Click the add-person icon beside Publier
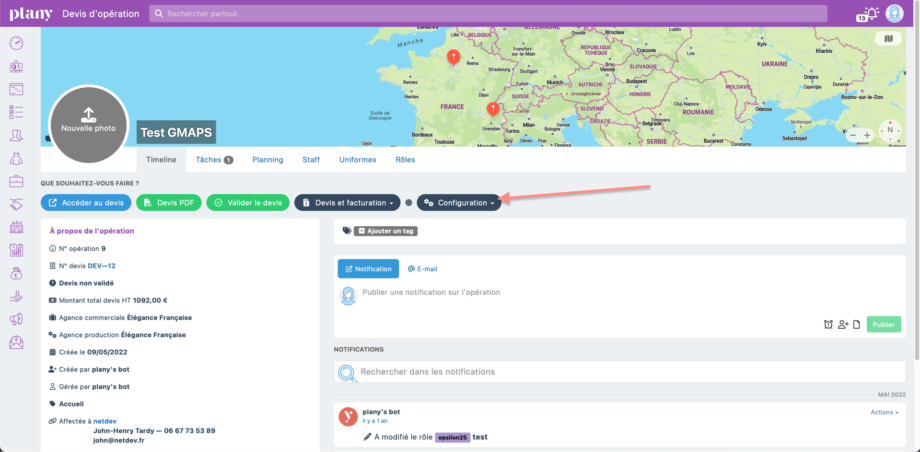This screenshot has height=452, width=920. 843,324
